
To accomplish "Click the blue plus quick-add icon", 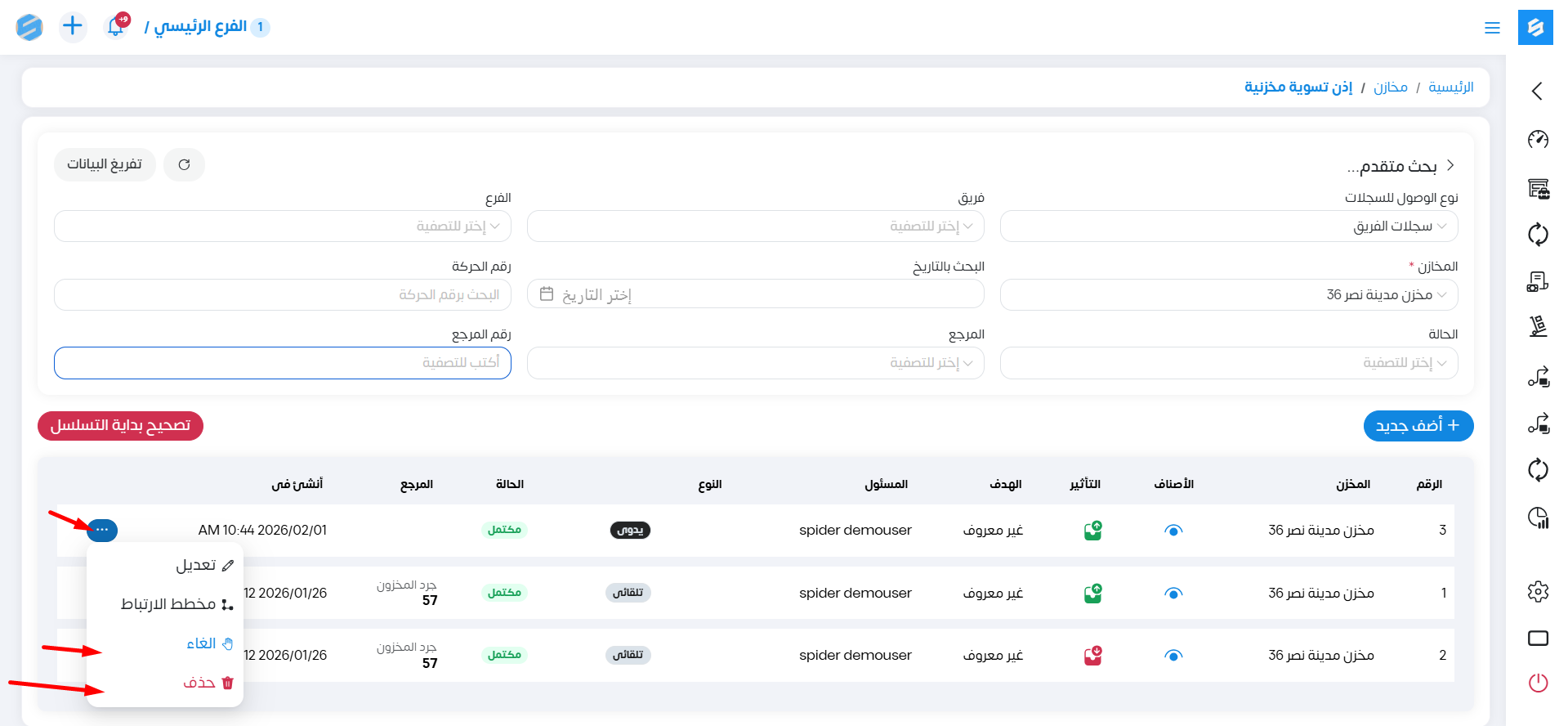I will click(73, 26).
